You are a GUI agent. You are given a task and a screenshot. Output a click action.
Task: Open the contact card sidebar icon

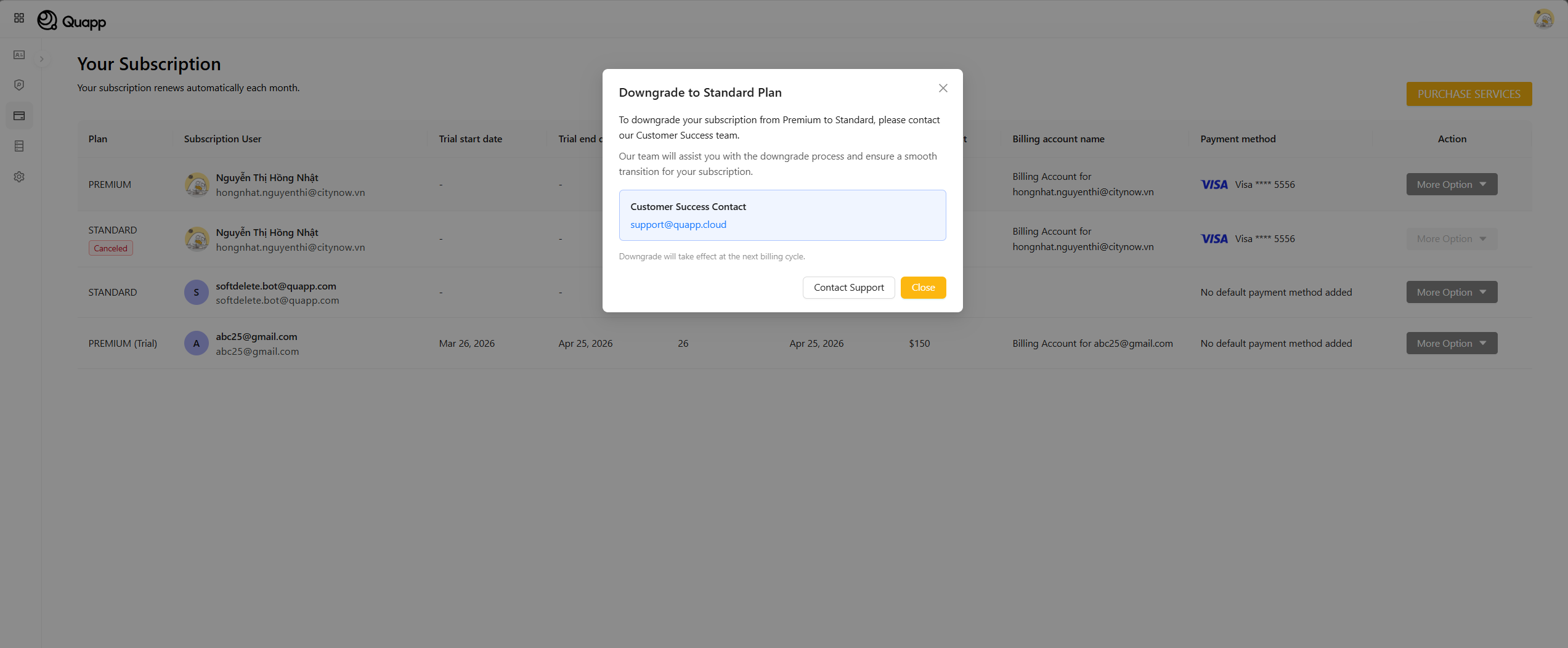coord(19,55)
